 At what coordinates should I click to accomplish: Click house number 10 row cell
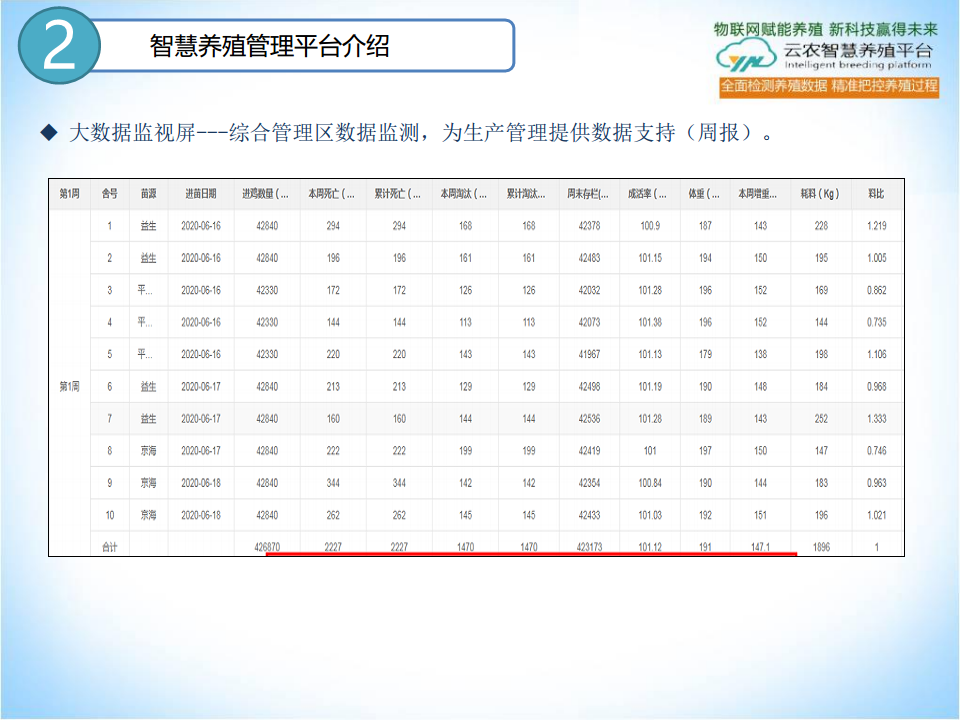coord(110,515)
